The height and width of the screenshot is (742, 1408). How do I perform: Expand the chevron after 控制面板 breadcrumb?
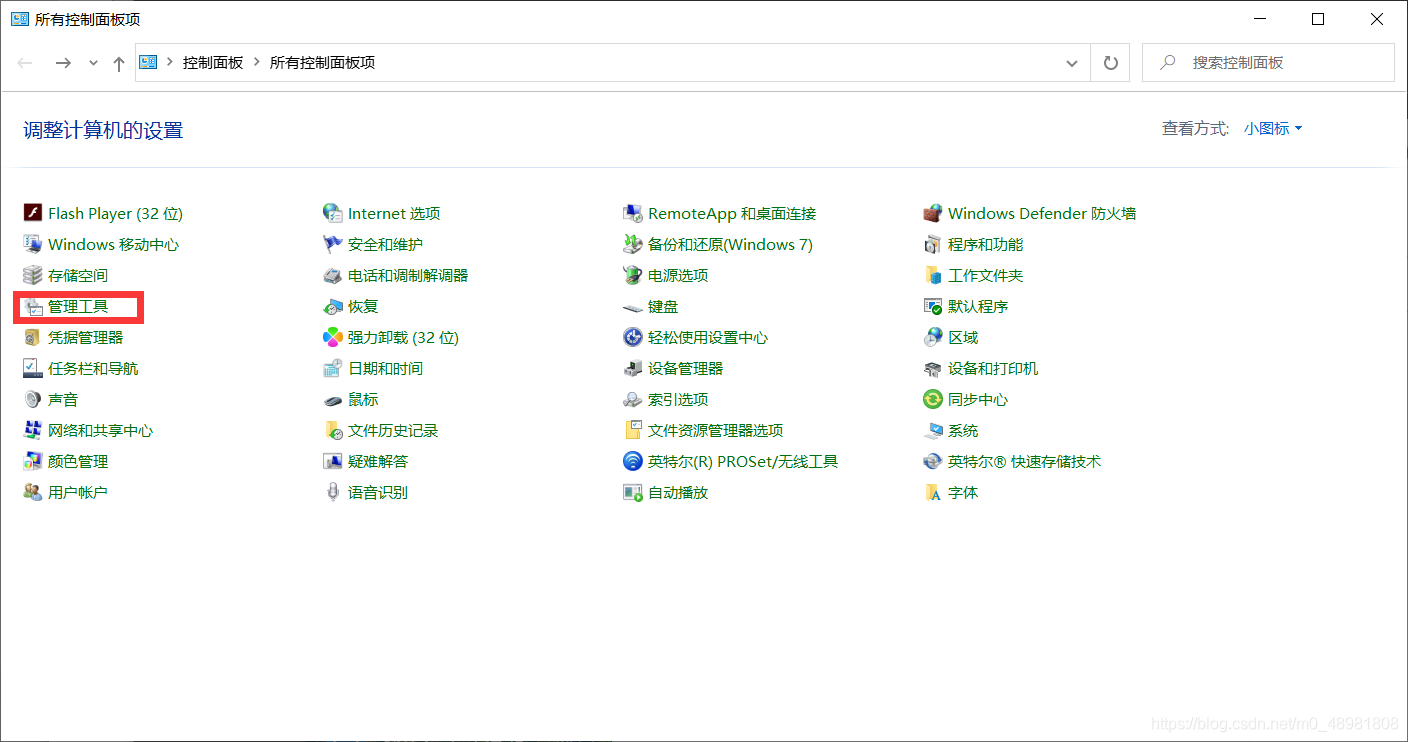click(x=256, y=62)
